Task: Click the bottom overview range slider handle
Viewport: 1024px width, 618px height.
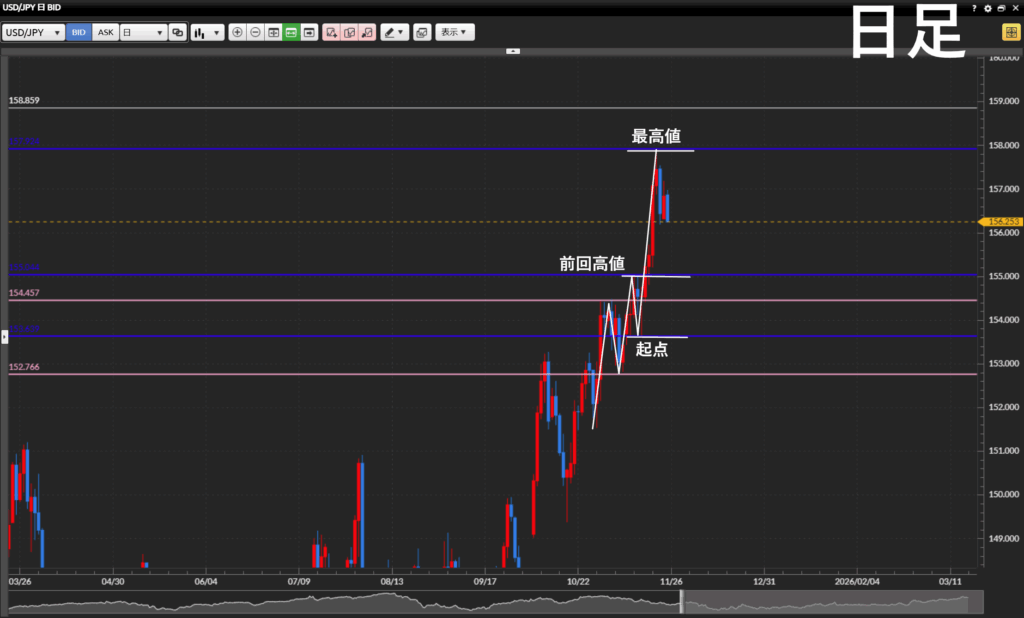Action: pos(681,602)
